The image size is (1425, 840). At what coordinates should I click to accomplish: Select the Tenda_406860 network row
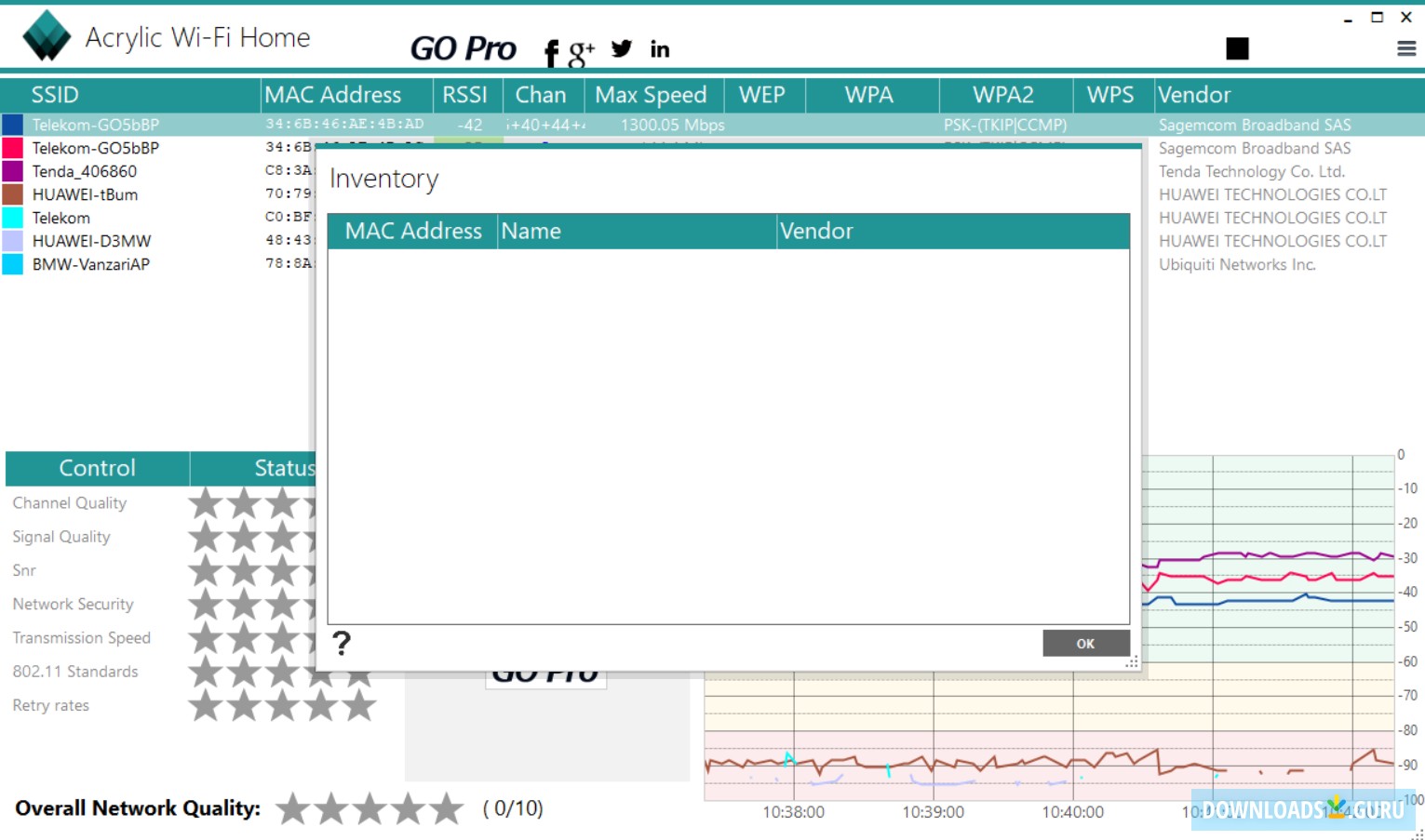[x=85, y=171]
